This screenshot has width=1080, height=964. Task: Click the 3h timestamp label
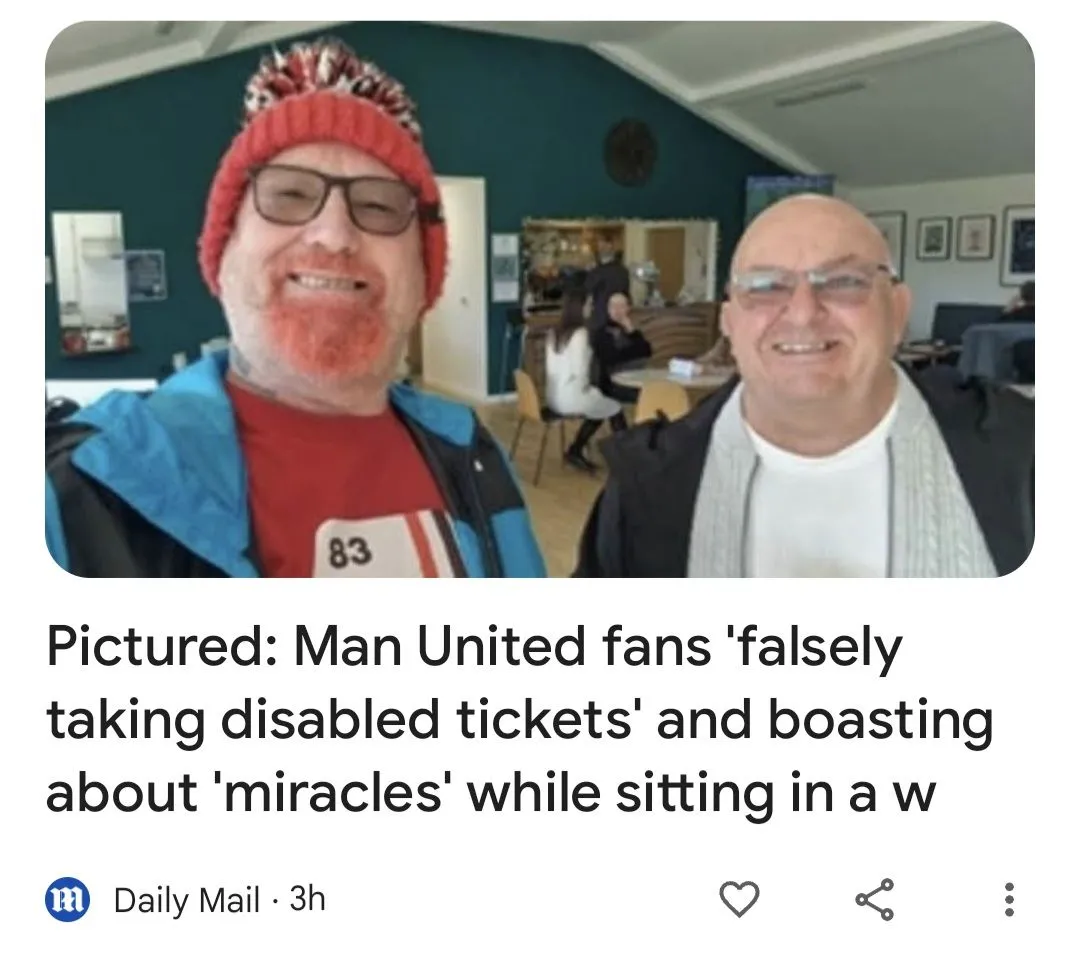coord(307,899)
